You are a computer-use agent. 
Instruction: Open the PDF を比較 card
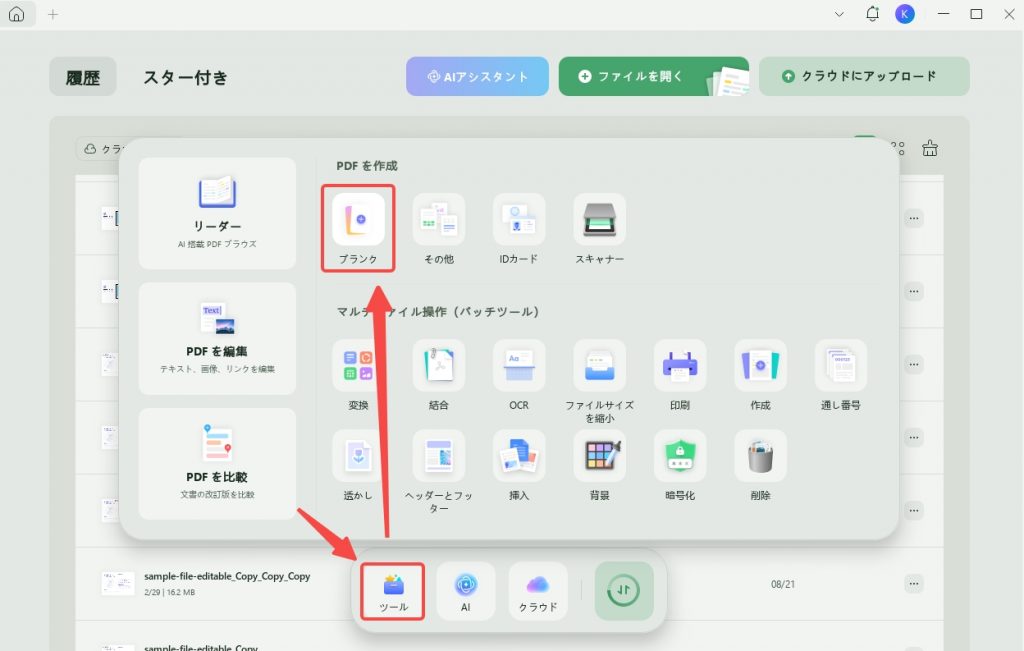[x=217, y=464]
